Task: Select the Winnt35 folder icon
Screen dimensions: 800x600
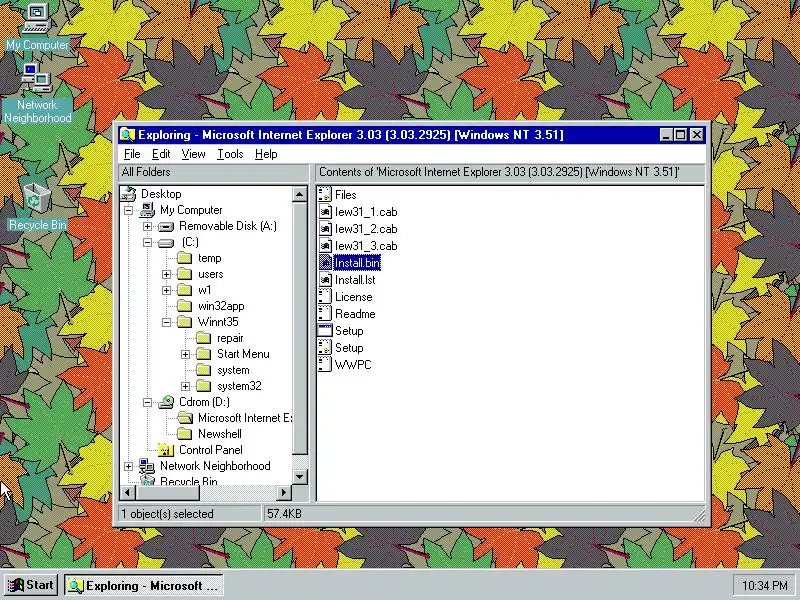Action: click(185, 322)
